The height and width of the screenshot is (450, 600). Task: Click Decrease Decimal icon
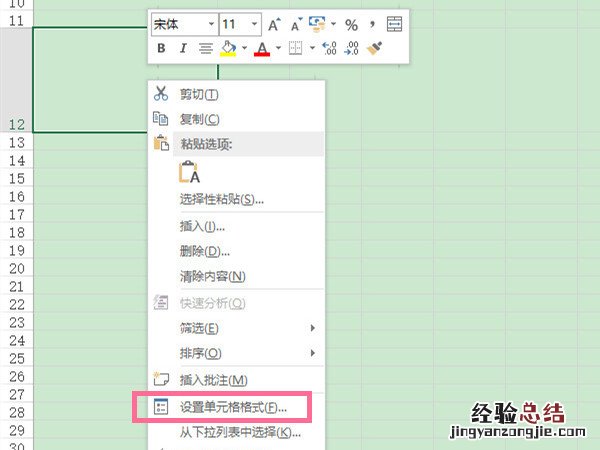[351, 48]
